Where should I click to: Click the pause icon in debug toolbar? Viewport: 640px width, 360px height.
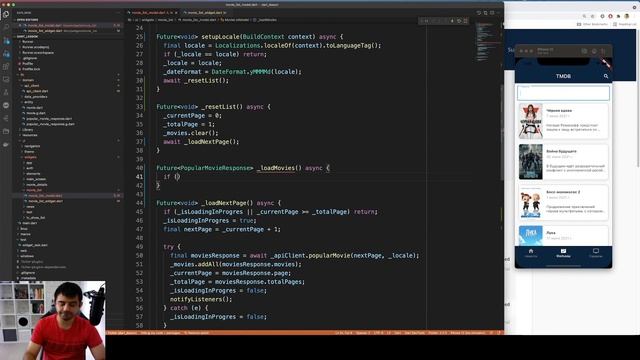click(x=427, y=21)
